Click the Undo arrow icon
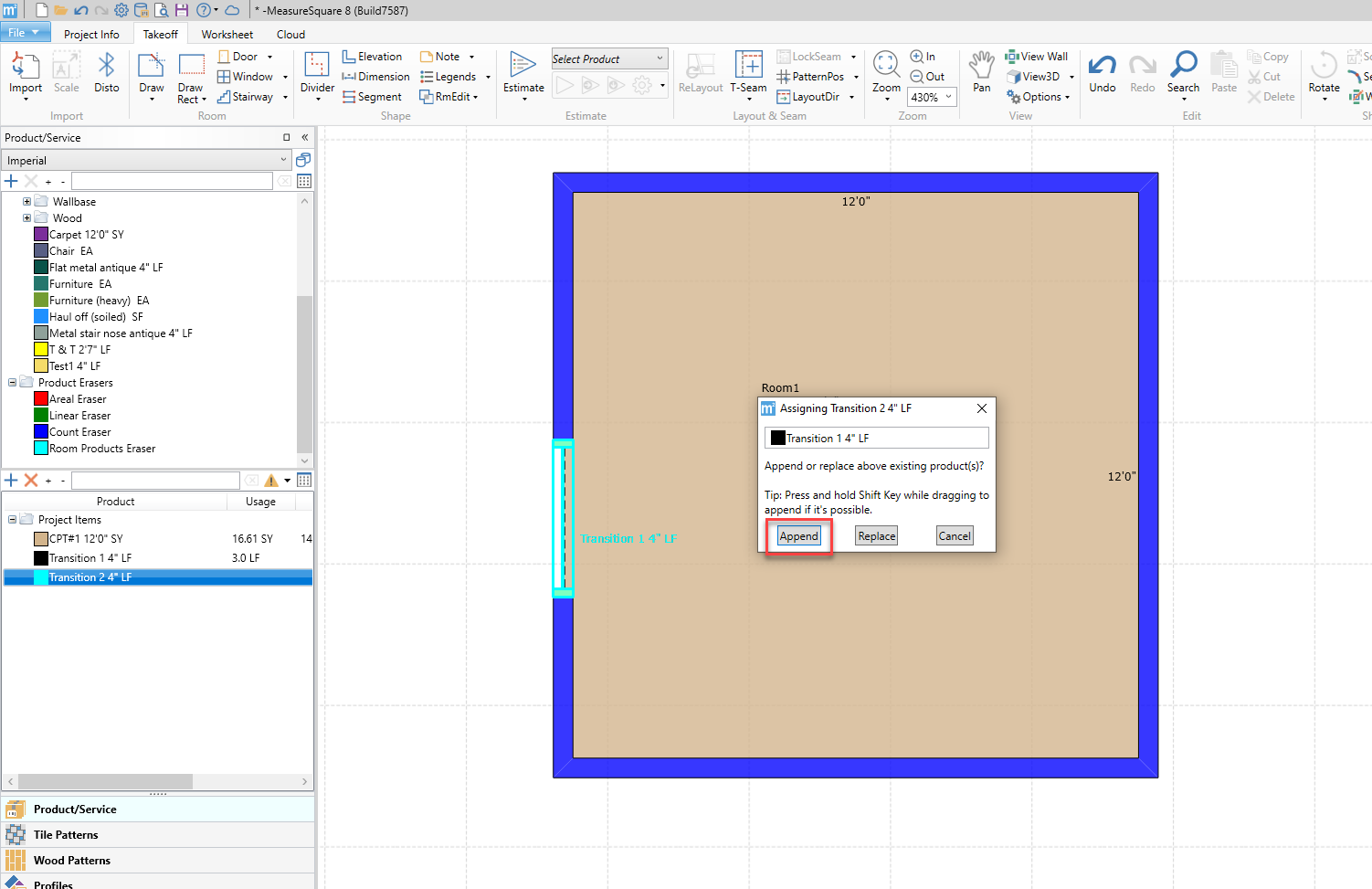The width and height of the screenshot is (1372, 889). [x=1102, y=67]
